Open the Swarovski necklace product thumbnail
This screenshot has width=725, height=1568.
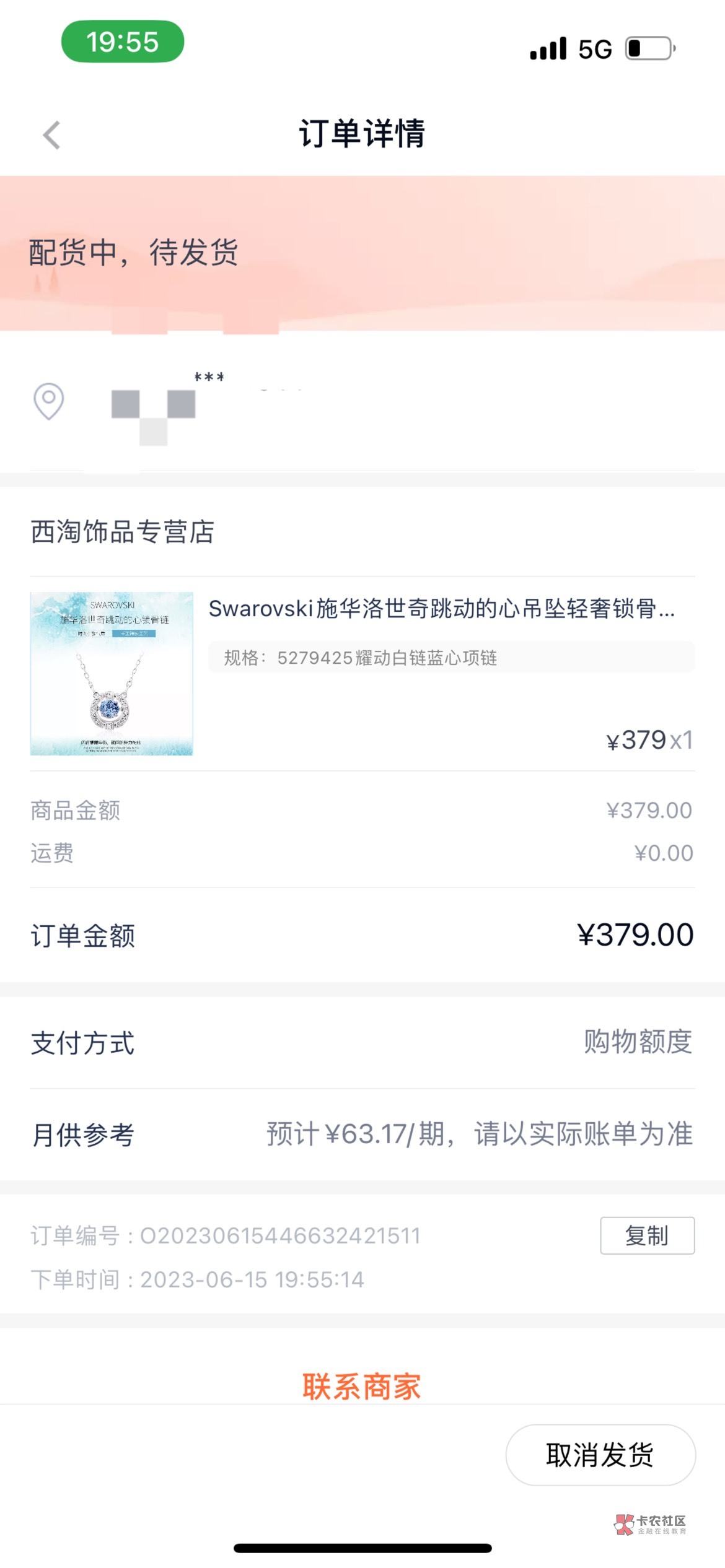point(112,673)
